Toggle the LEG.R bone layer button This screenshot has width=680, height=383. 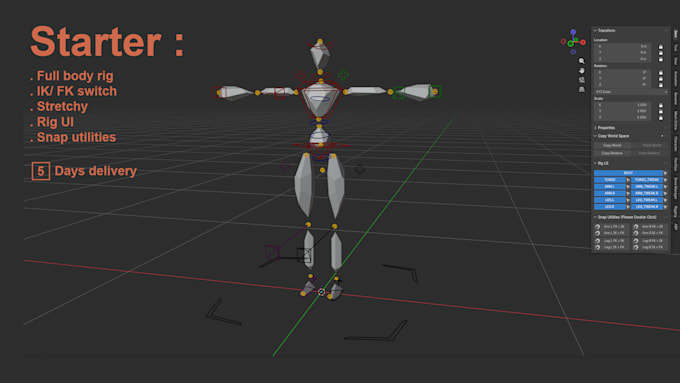point(610,207)
